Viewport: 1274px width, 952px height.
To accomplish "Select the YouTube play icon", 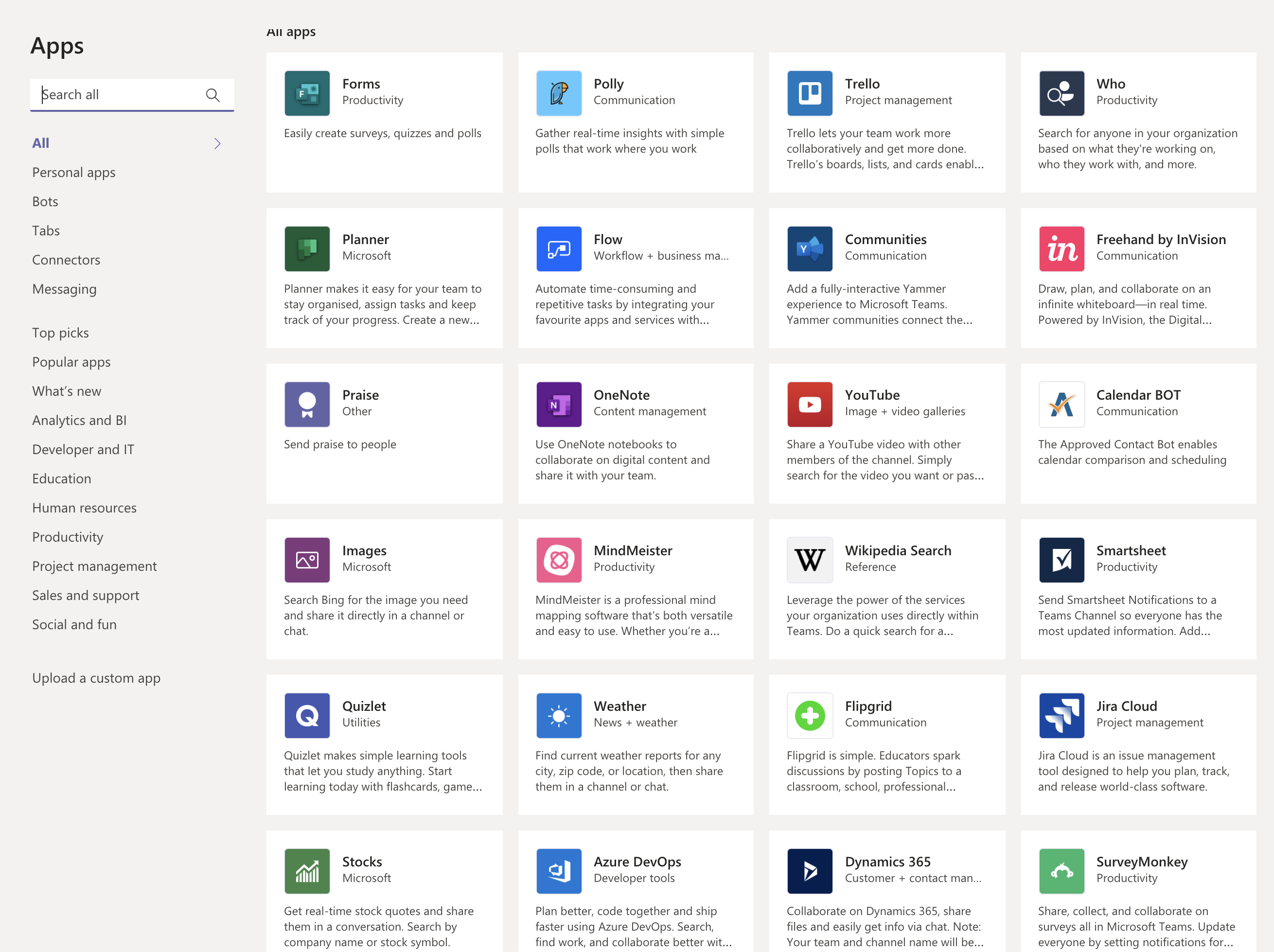I will coord(810,405).
